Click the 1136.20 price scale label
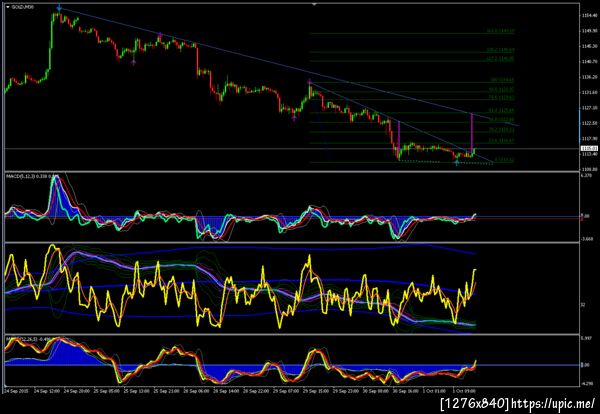This screenshot has width=600, height=414. [x=589, y=77]
